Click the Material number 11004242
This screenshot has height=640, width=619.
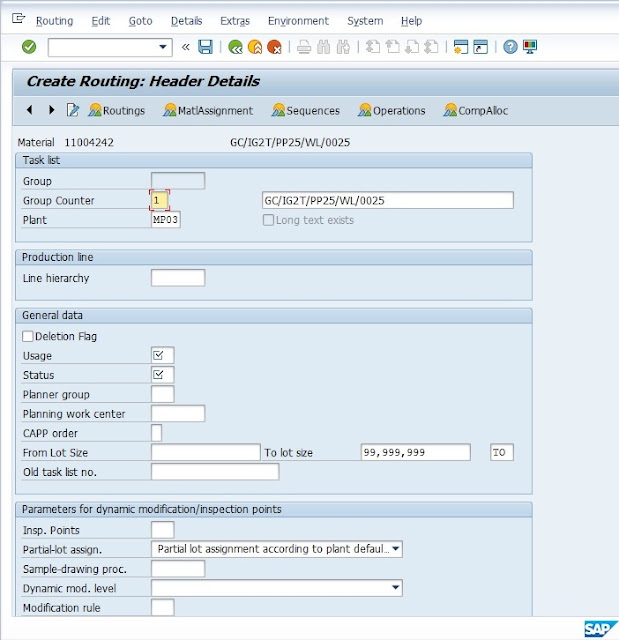pos(89,142)
